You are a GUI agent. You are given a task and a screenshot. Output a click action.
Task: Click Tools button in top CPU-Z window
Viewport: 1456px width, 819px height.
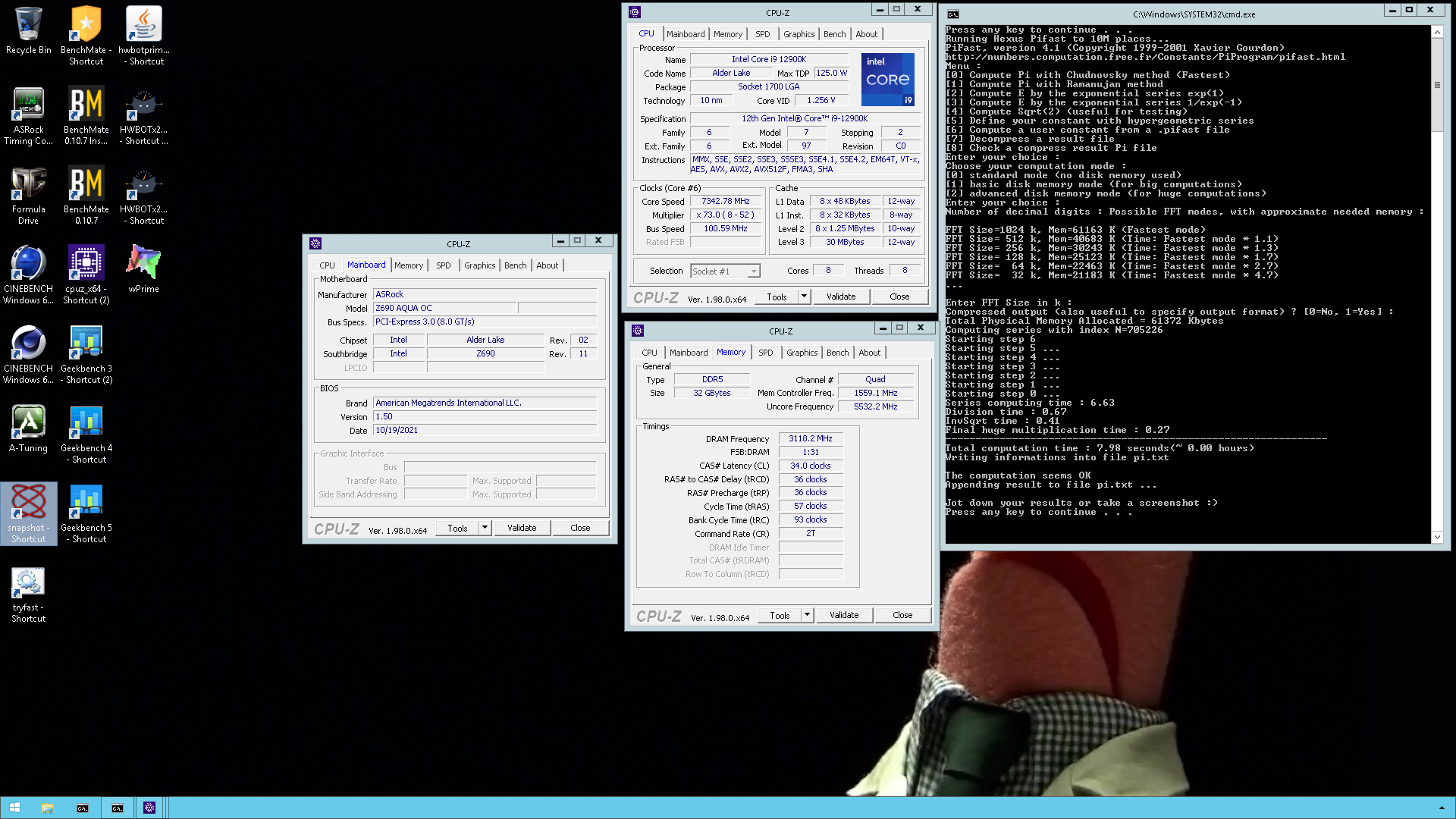click(x=777, y=297)
